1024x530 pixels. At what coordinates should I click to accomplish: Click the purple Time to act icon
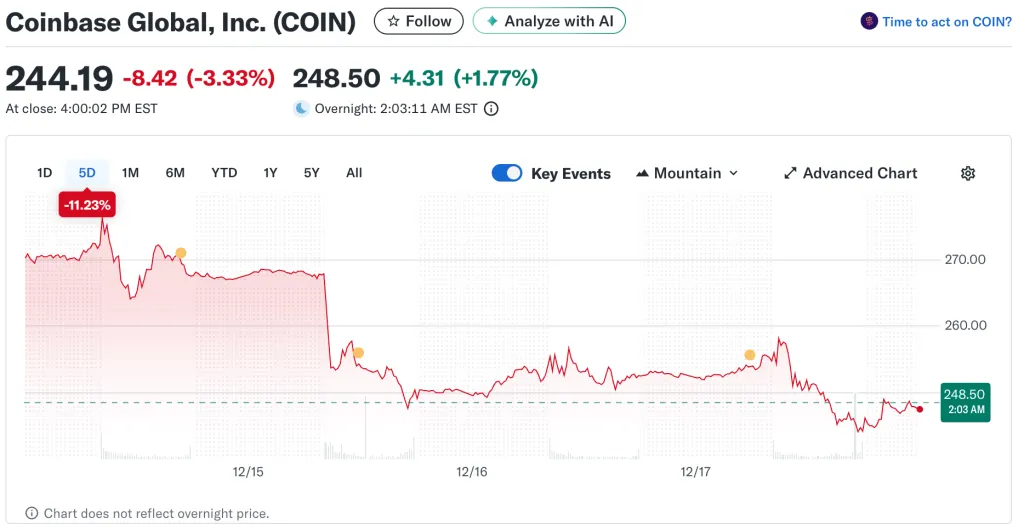pyautogui.click(x=869, y=21)
